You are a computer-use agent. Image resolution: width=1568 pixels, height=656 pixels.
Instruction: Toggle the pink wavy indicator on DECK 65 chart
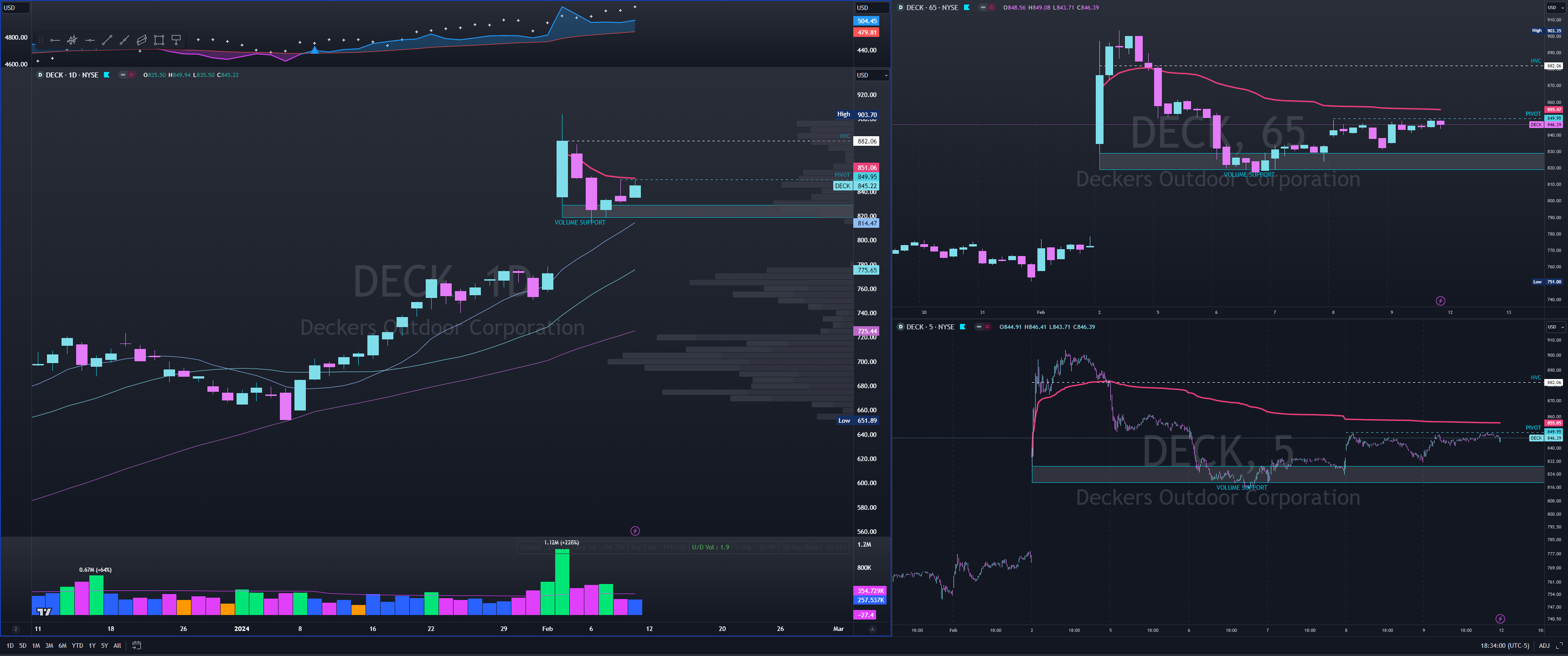991,7
